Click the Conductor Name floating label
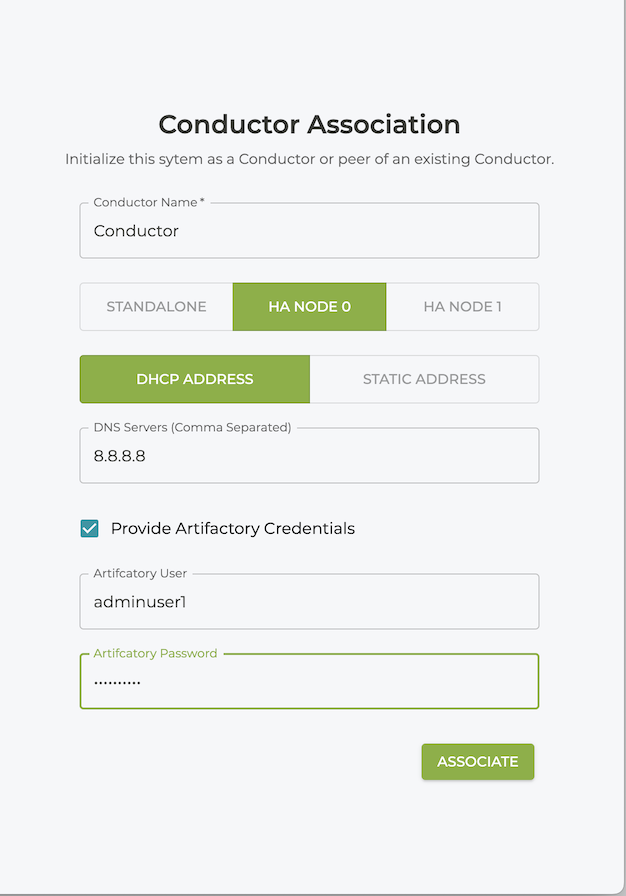The width and height of the screenshot is (626, 896). pyautogui.click(x=148, y=202)
